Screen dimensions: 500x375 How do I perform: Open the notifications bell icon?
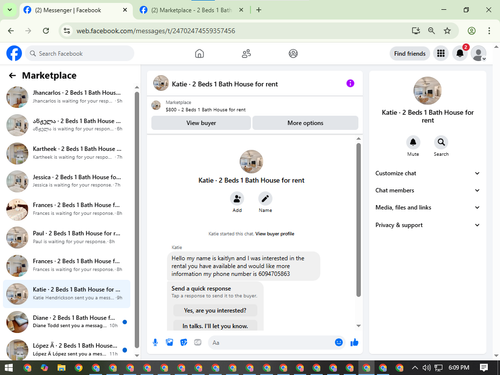click(460, 53)
